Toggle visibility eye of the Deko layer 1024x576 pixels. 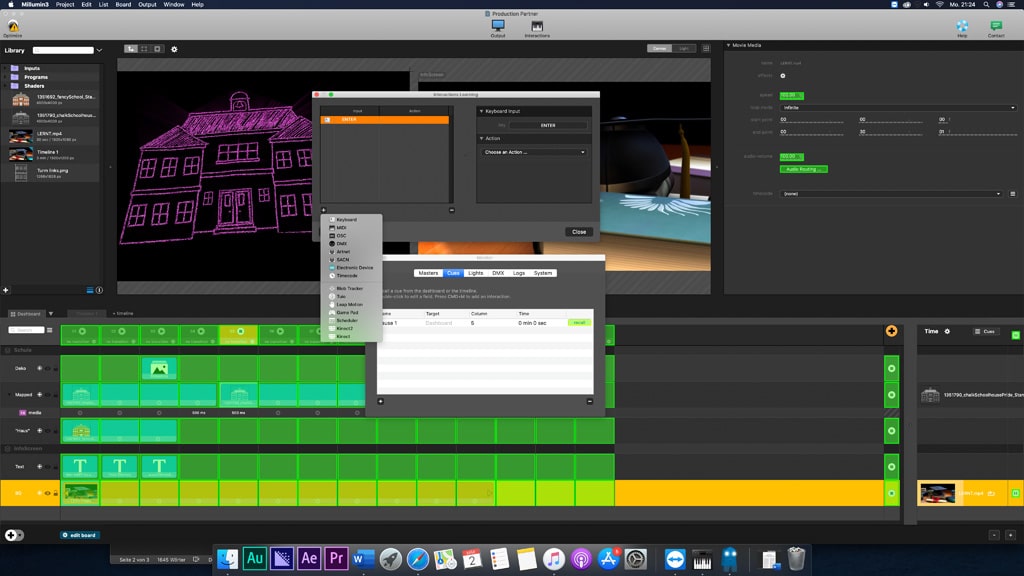47,368
